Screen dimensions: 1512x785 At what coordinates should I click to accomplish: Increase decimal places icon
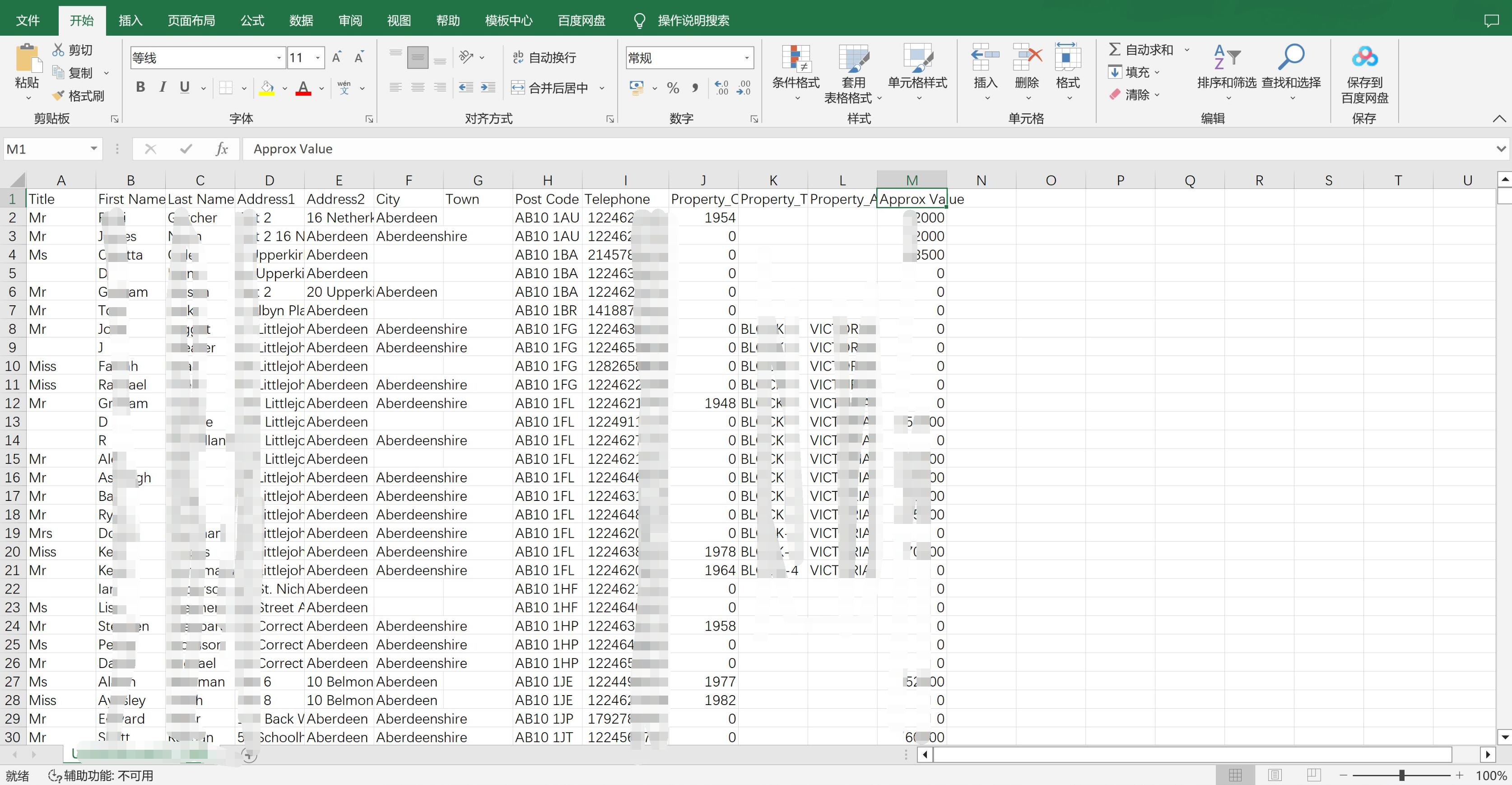(x=721, y=88)
